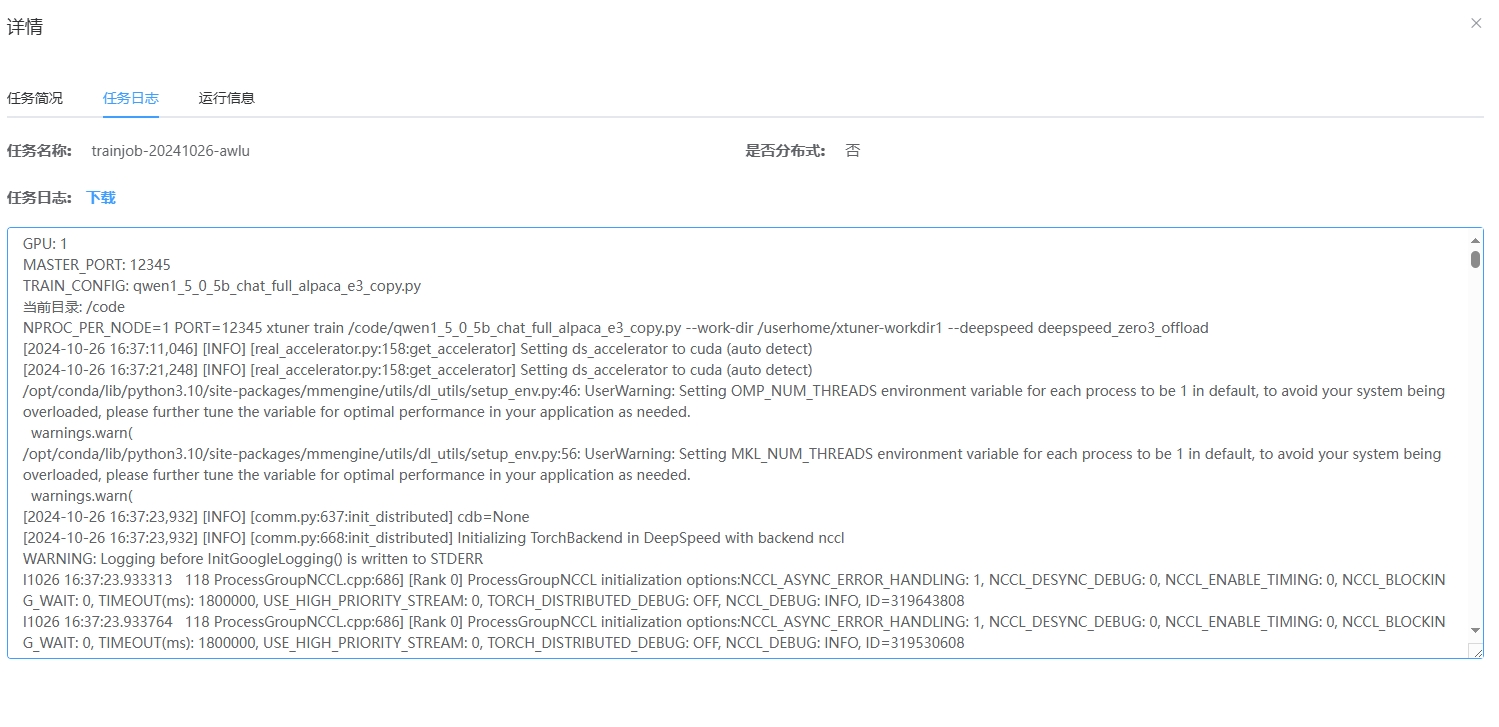Click the log scrollbar up arrow
Viewport: 1499px width, 727px height.
pos(1475,240)
